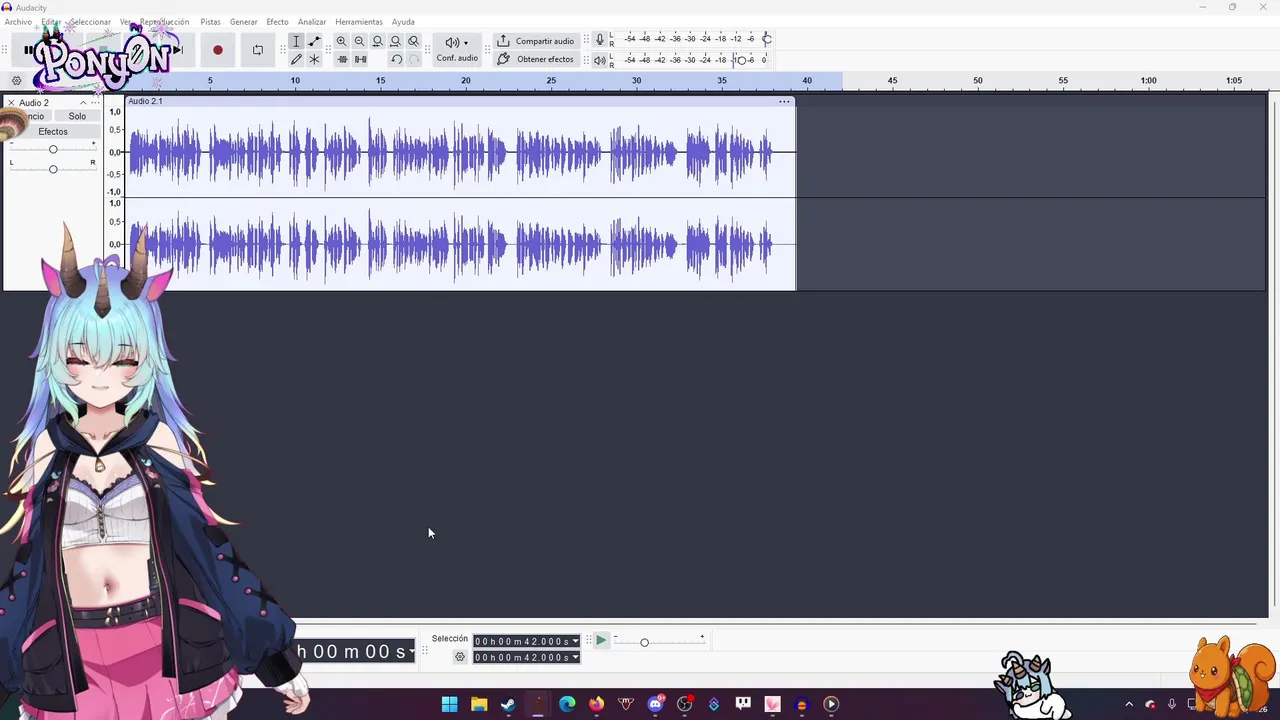Viewport: 1280px width, 720px height.
Task: Open File Explorer from the taskbar
Action: tap(479, 704)
